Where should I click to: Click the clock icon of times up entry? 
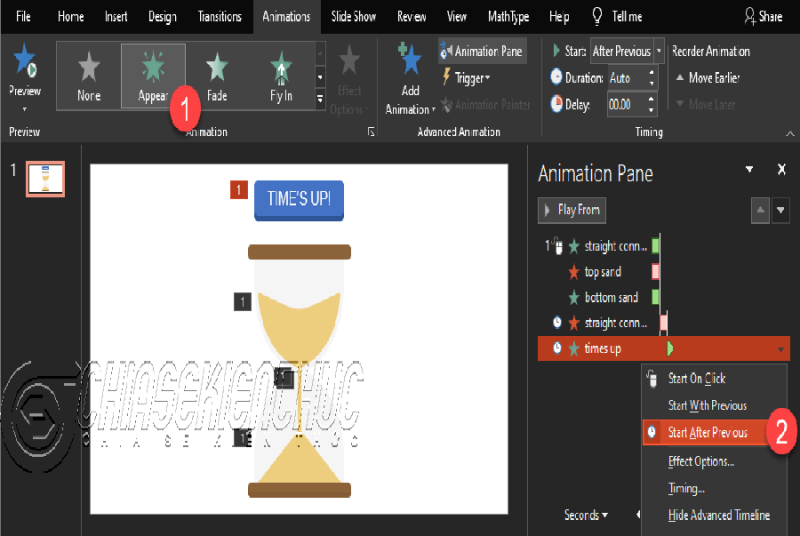point(557,348)
